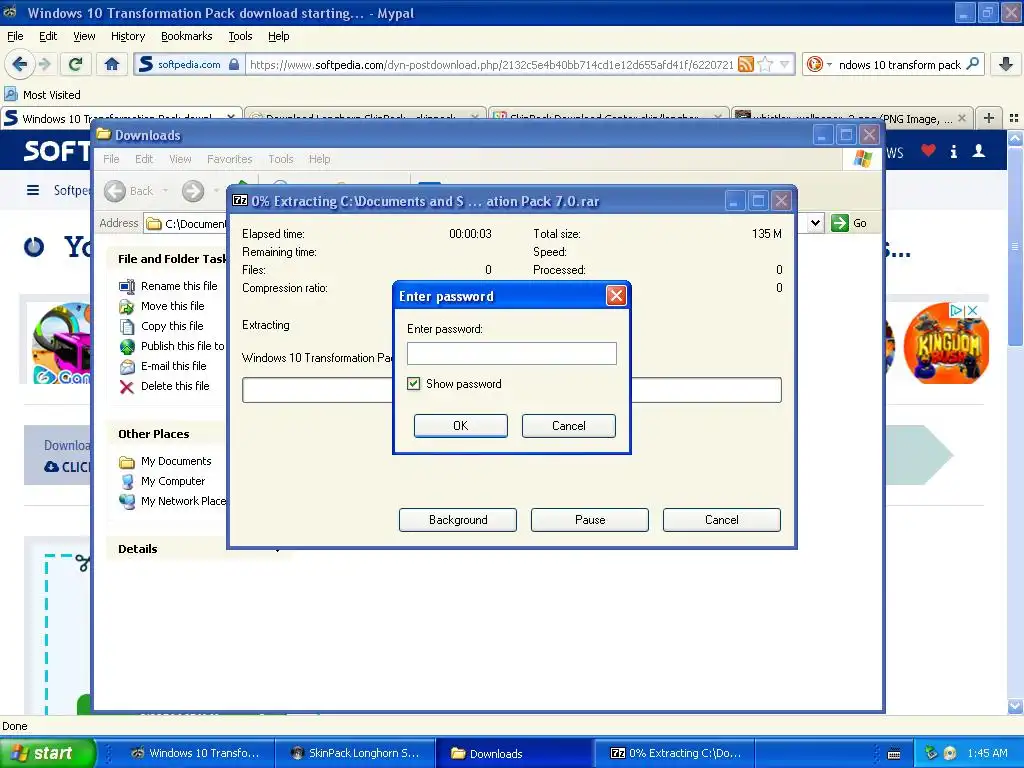Click the Explorer Back button

pyautogui.click(x=129, y=191)
